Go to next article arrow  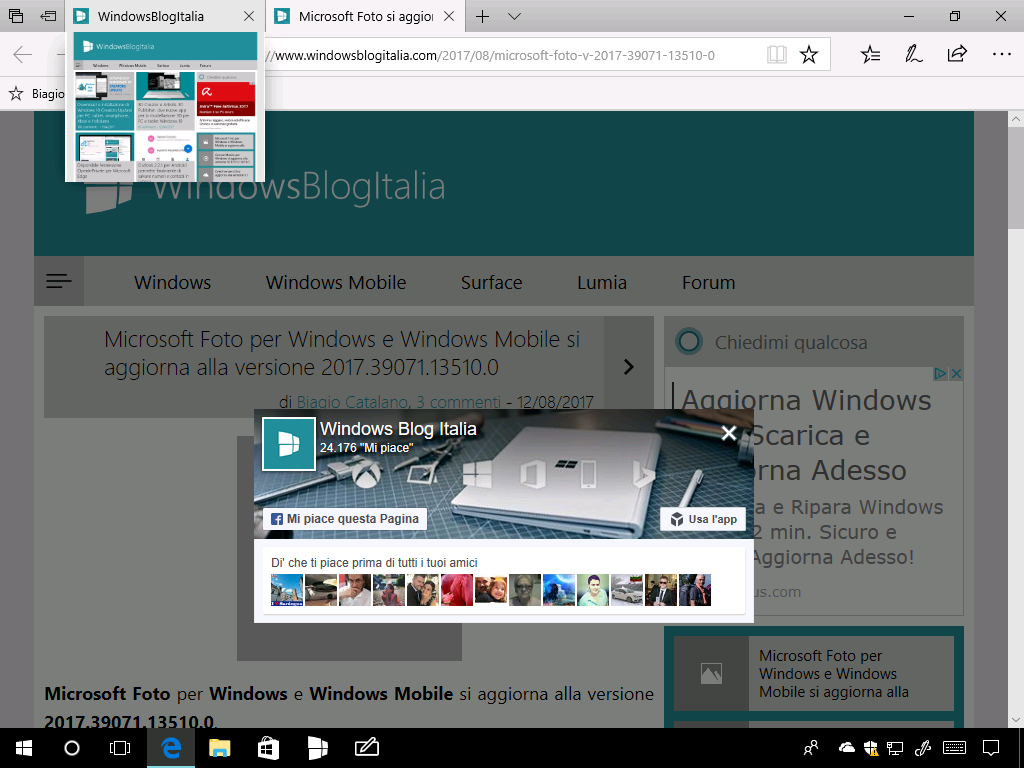click(628, 367)
